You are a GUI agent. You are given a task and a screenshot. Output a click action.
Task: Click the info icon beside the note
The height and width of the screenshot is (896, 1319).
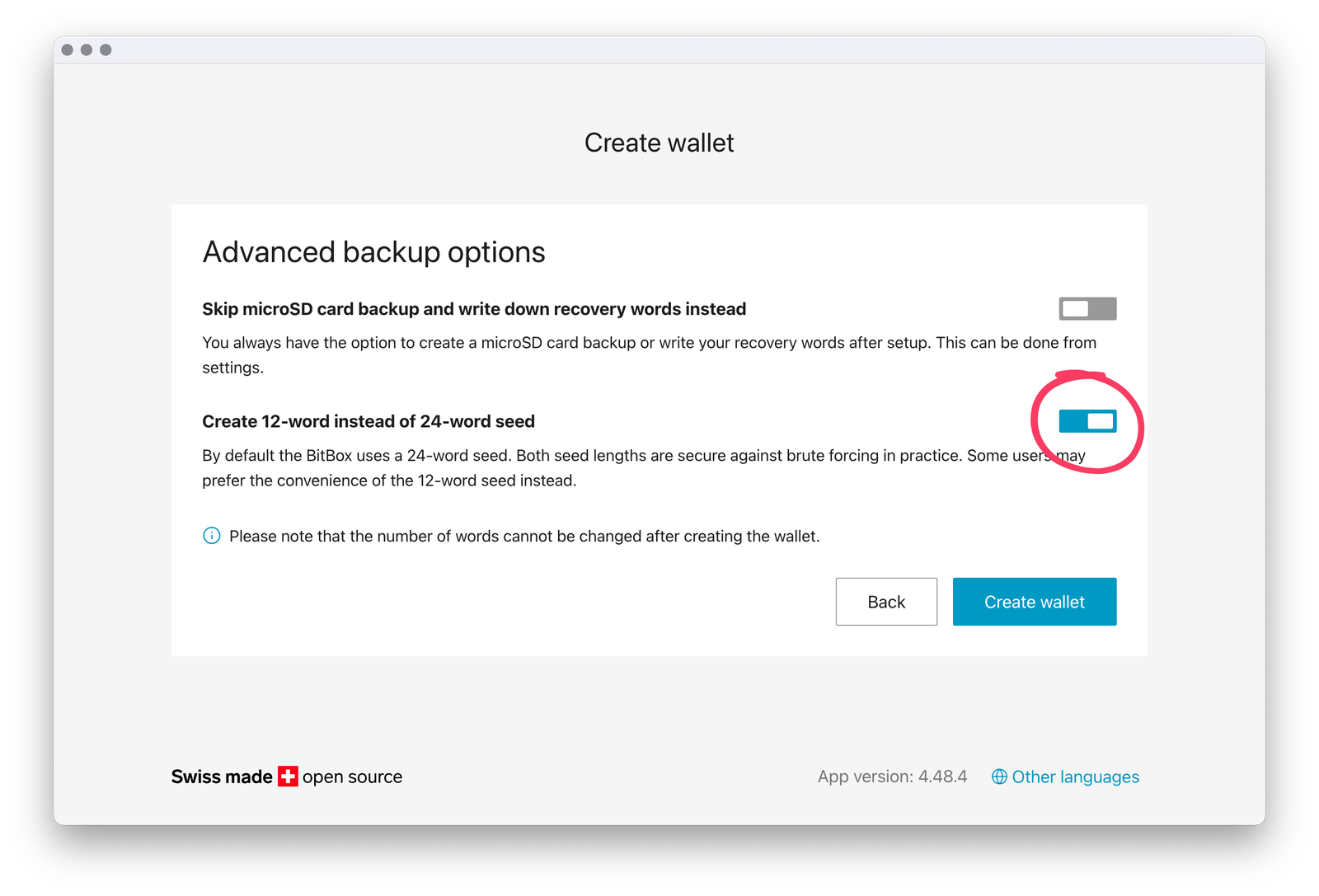point(212,536)
